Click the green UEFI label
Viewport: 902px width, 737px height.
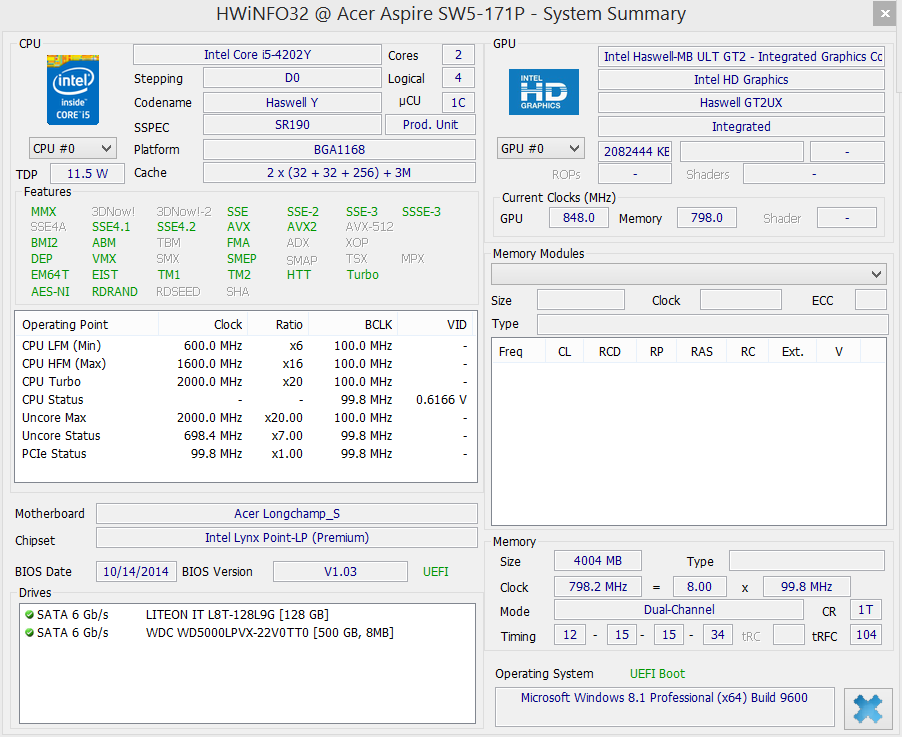[435, 572]
